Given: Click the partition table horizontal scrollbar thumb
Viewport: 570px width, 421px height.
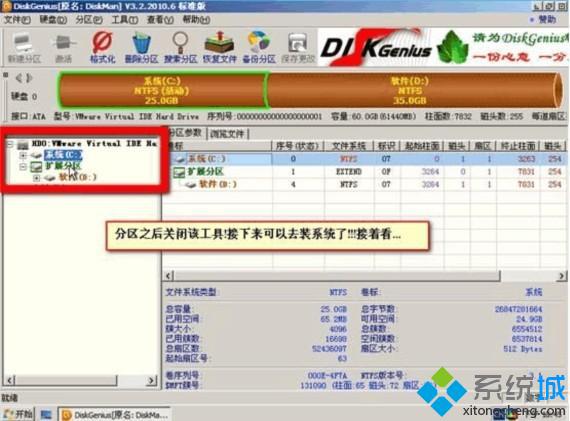Looking at the screenshot, I should [337, 276].
